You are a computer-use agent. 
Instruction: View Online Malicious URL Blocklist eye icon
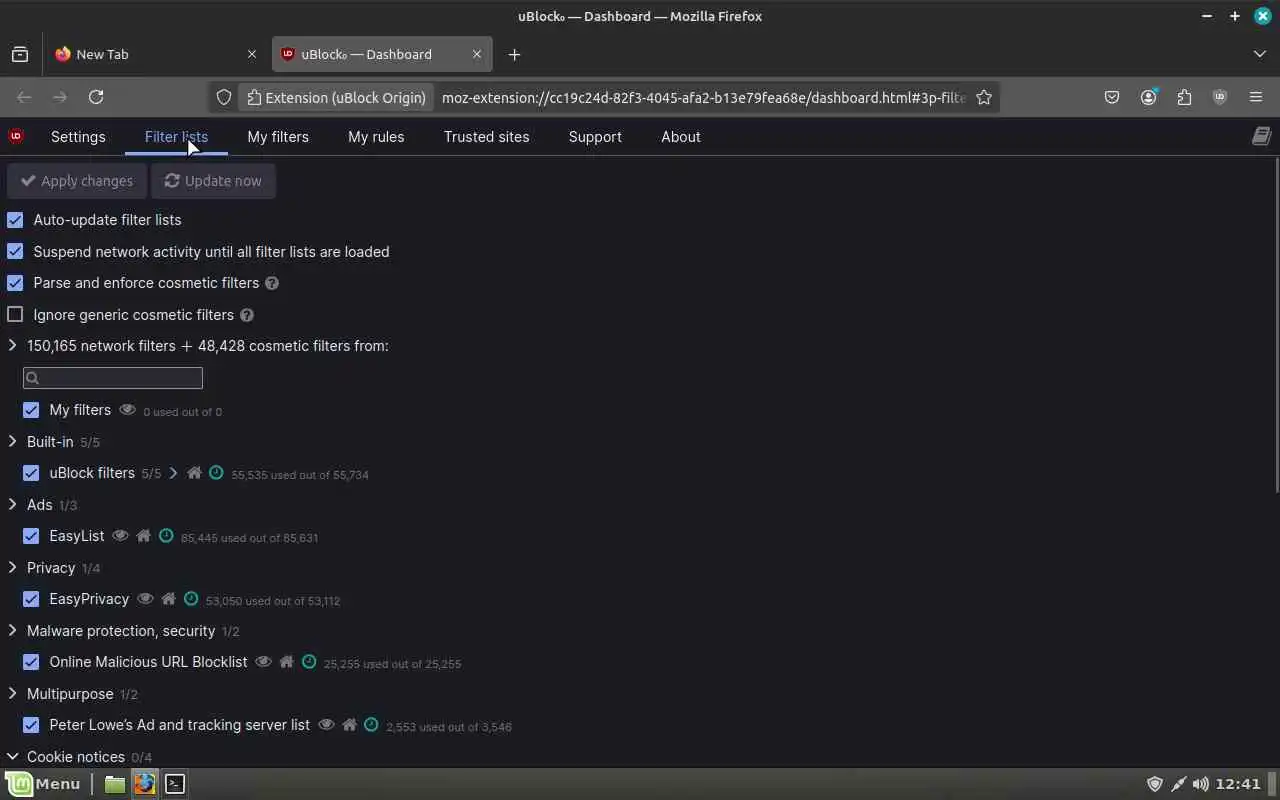point(263,662)
